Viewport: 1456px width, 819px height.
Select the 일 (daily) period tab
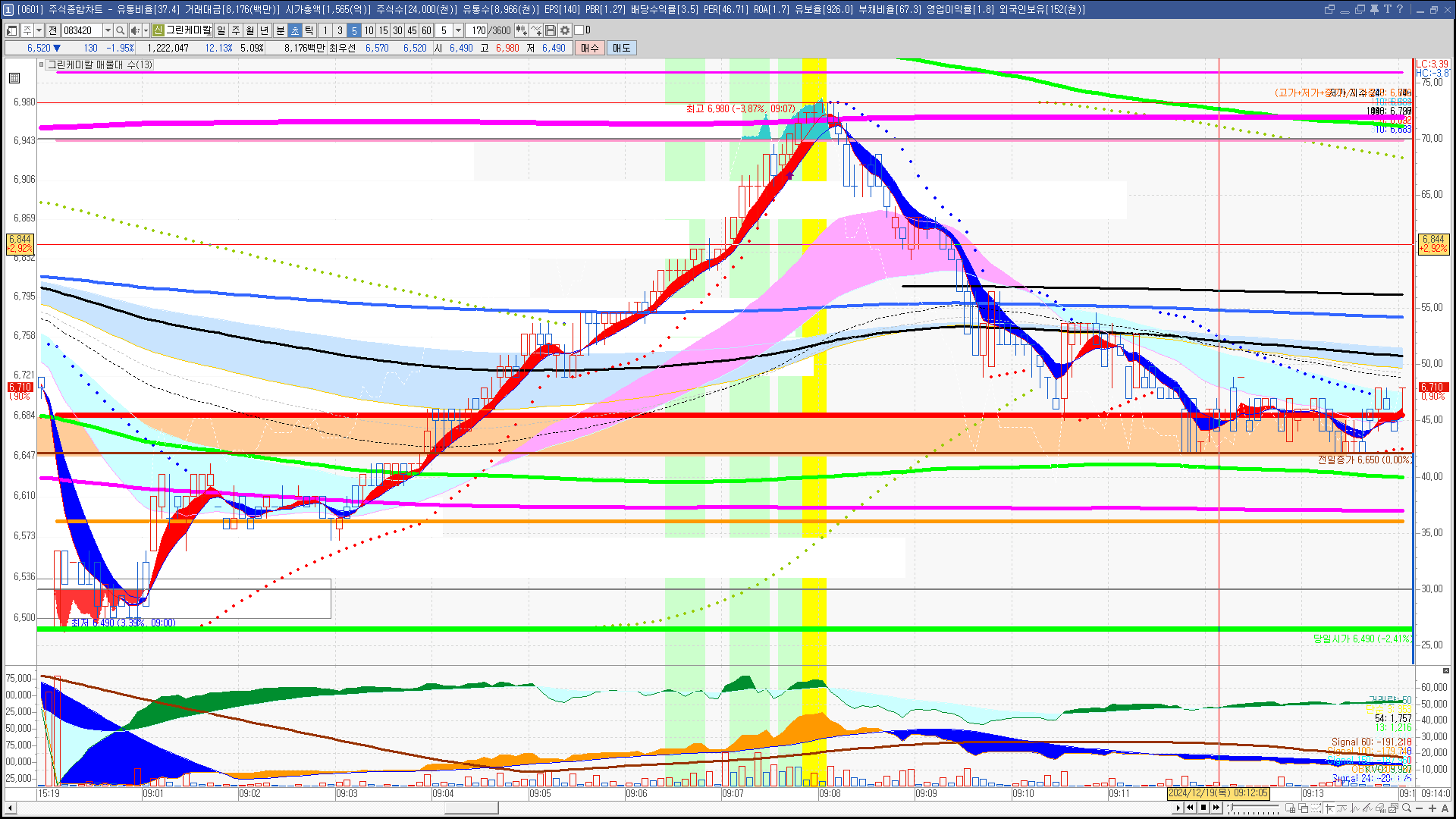221,30
